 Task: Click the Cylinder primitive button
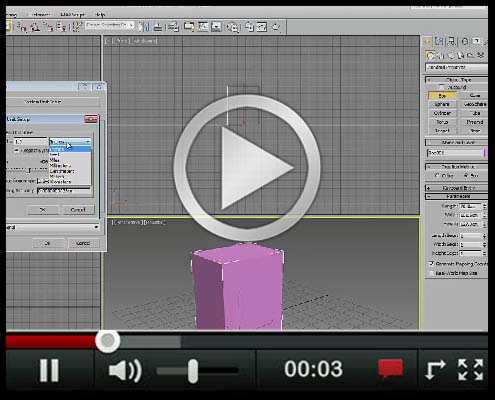pos(442,113)
